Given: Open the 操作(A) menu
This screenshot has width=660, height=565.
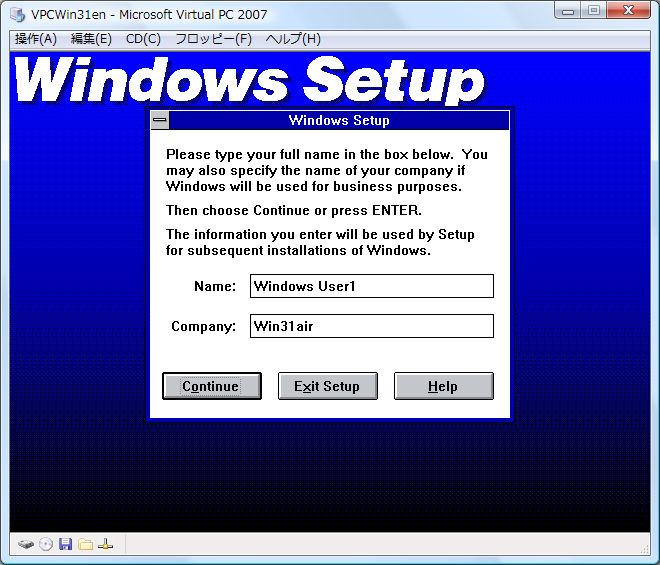Looking at the screenshot, I should click(x=36, y=39).
